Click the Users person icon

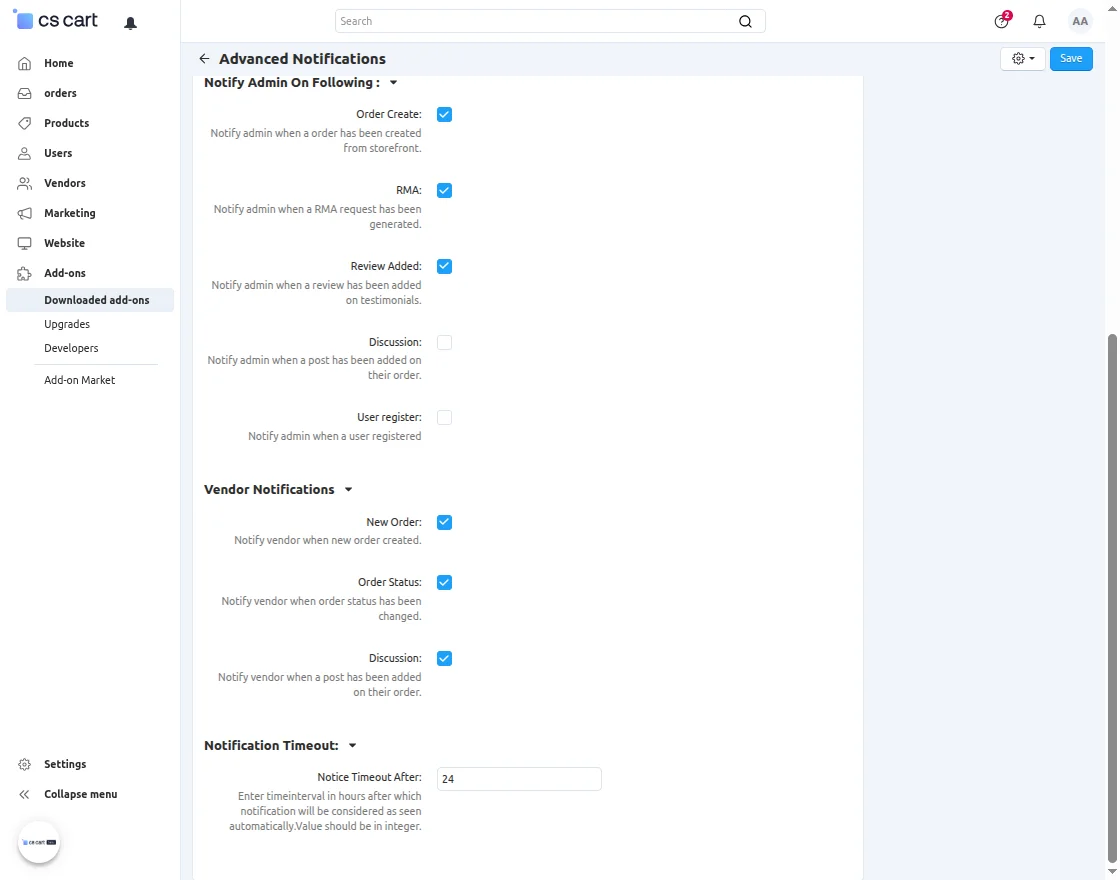tap(24, 154)
